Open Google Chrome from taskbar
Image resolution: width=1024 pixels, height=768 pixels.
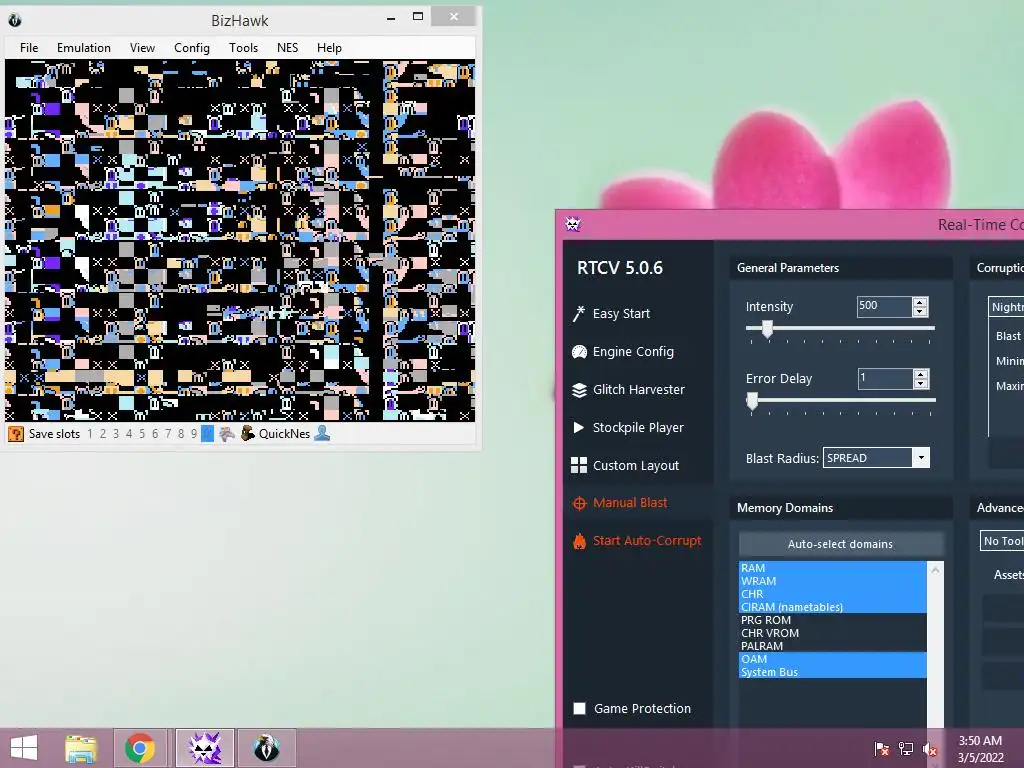(x=139, y=748)
